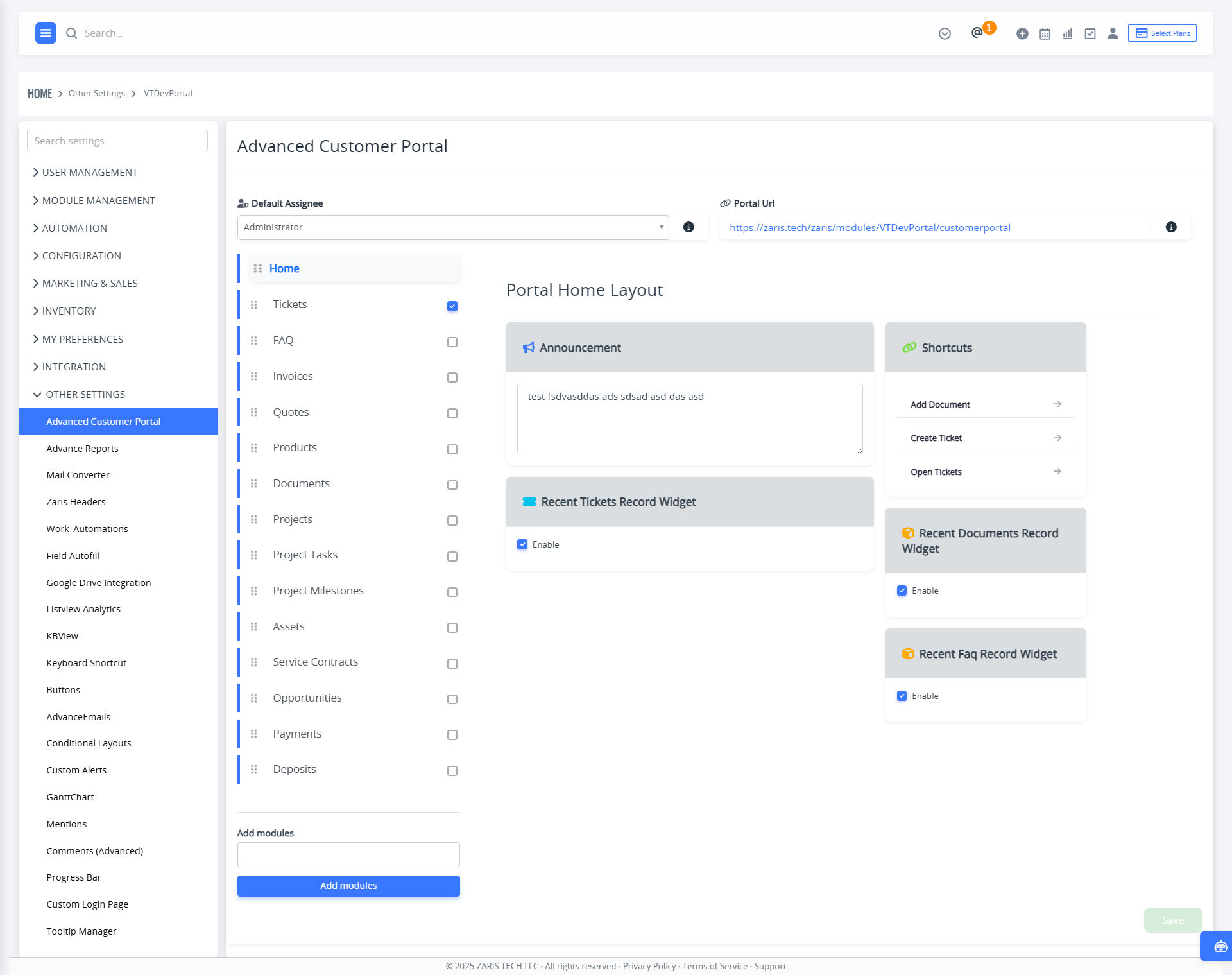Image resolution: width=1232 pixels, height=975 pixels.
Task: Expand AUTOMATION section
Action: coord(70,229)
